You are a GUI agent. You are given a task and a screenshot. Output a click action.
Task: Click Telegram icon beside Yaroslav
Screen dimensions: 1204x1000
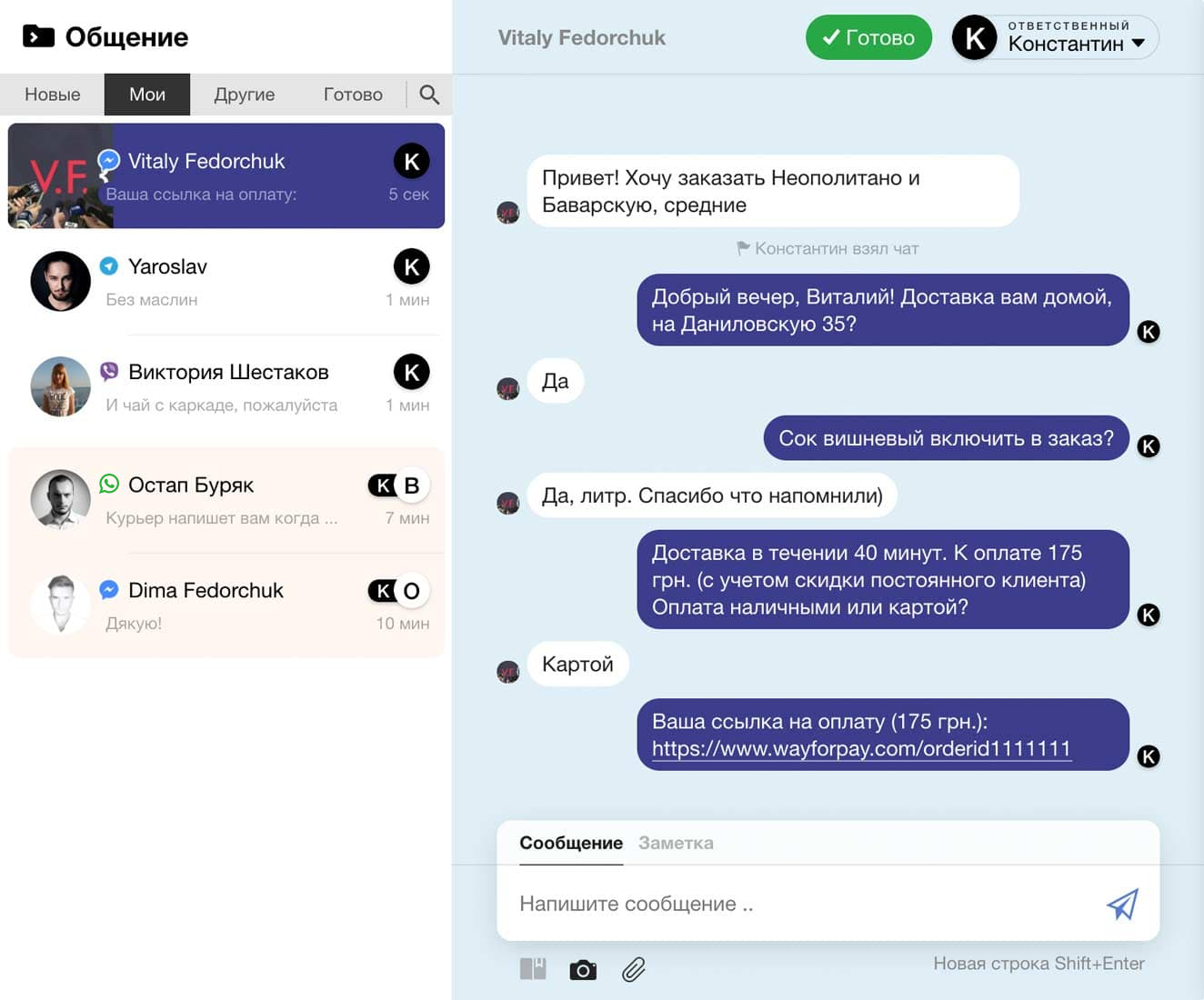(109, 266)
